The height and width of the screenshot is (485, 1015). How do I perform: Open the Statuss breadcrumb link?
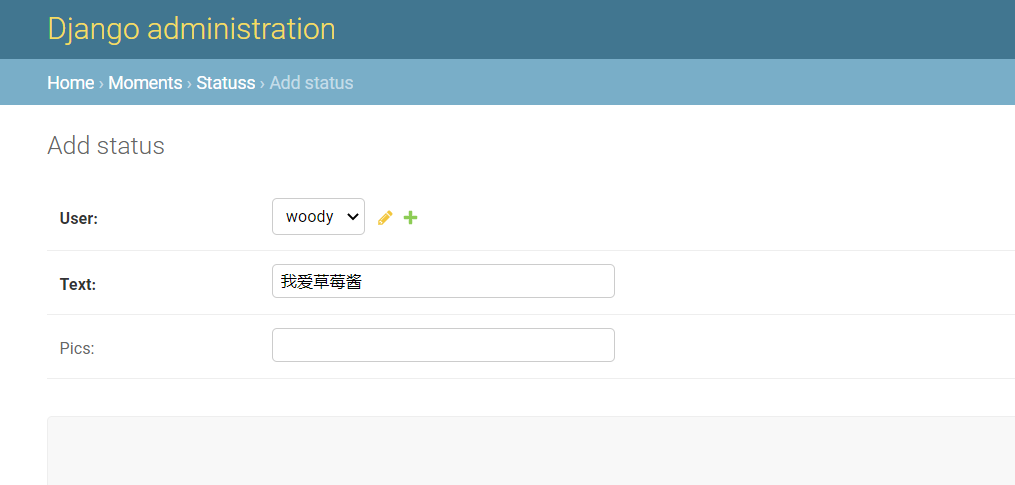click(226, 82)
